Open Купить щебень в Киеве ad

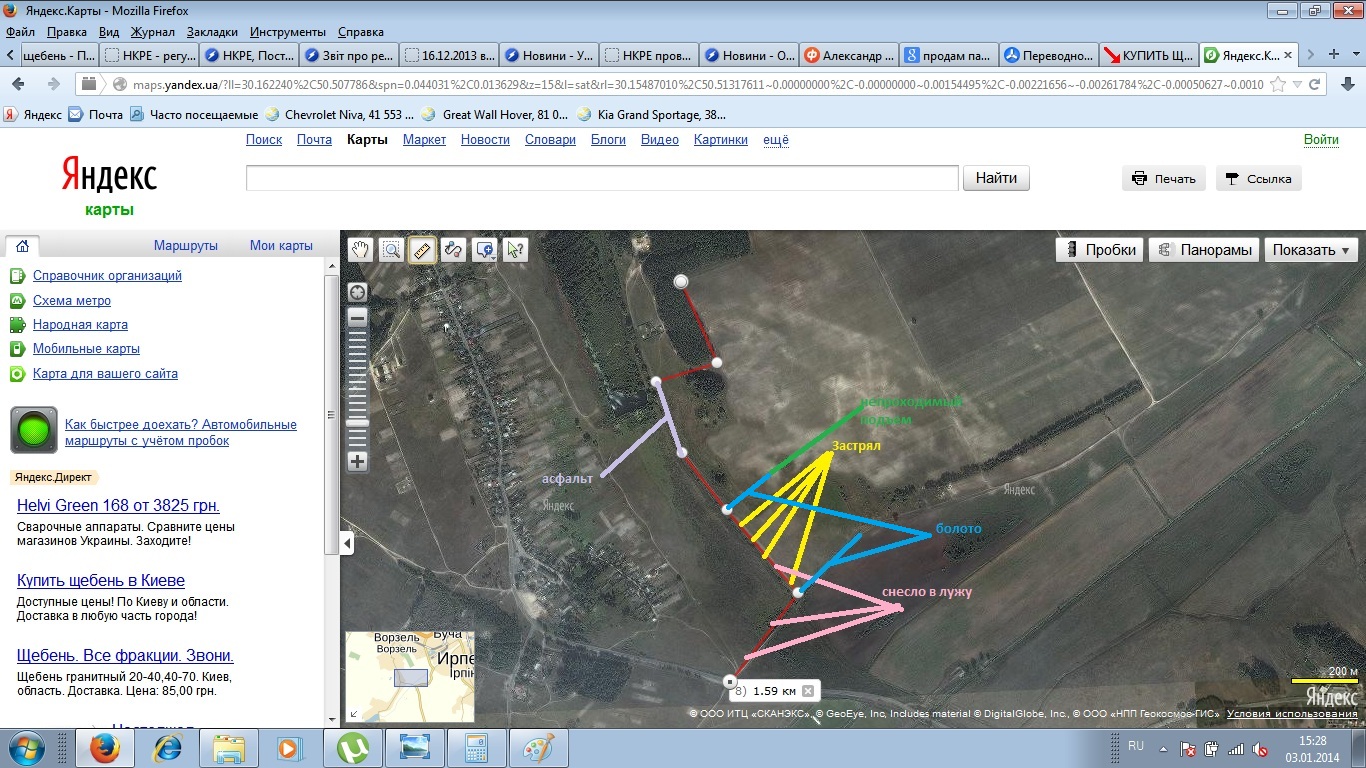(x=101, y=581)
